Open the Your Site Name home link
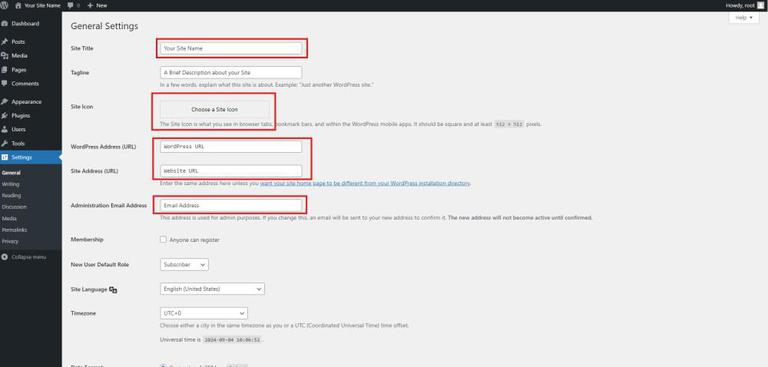This screenshot has width=768, height=367. coord(38,5)
